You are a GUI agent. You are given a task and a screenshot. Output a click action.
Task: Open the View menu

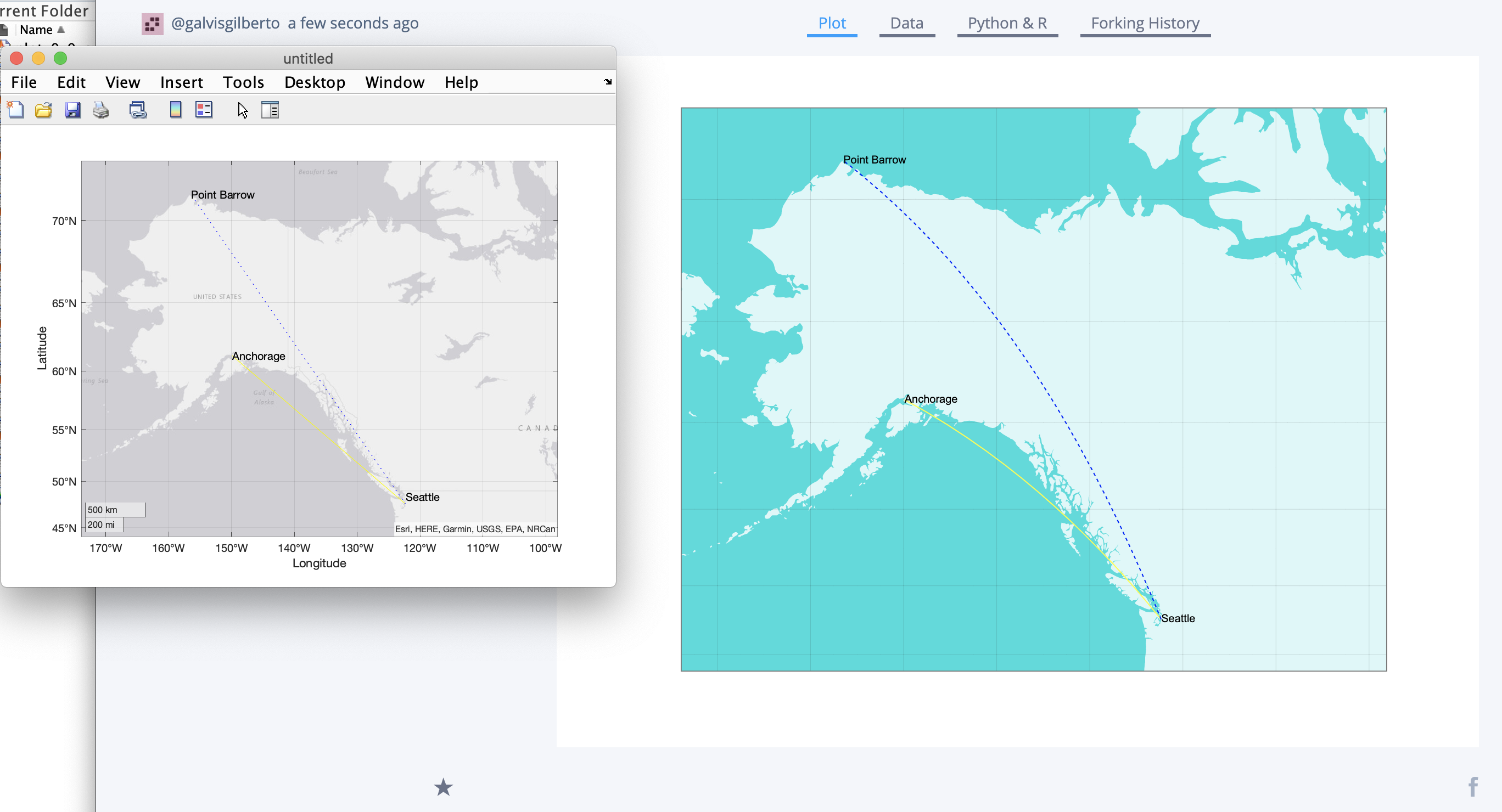coord(122,82)
